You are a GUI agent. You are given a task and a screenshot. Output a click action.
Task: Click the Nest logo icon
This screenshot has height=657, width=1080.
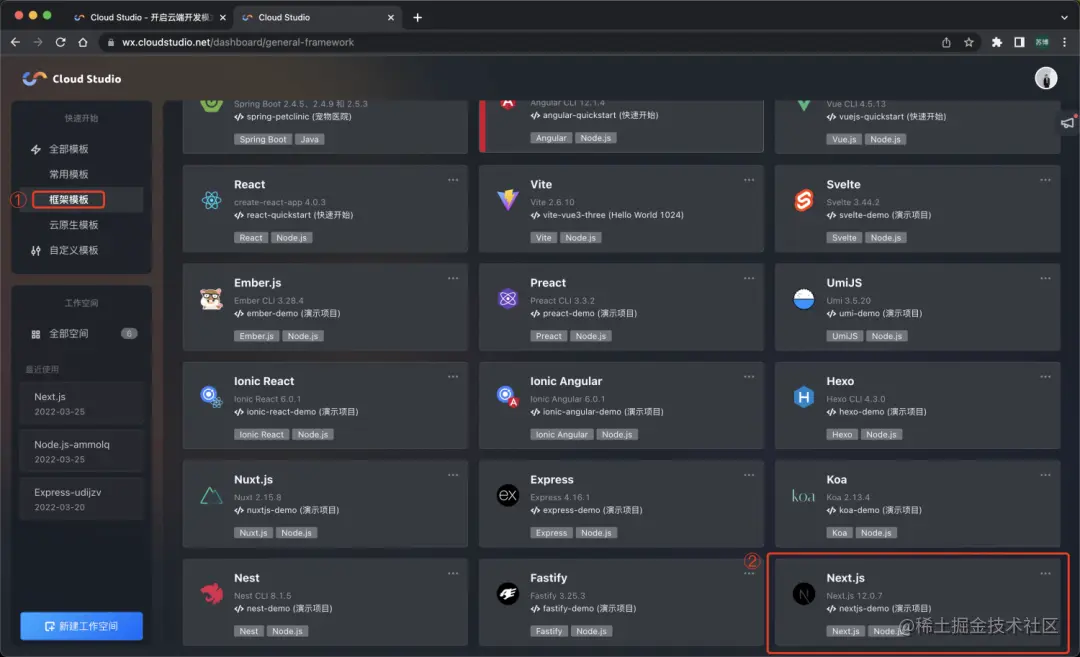pyautogui.click(x=211, y=594)
